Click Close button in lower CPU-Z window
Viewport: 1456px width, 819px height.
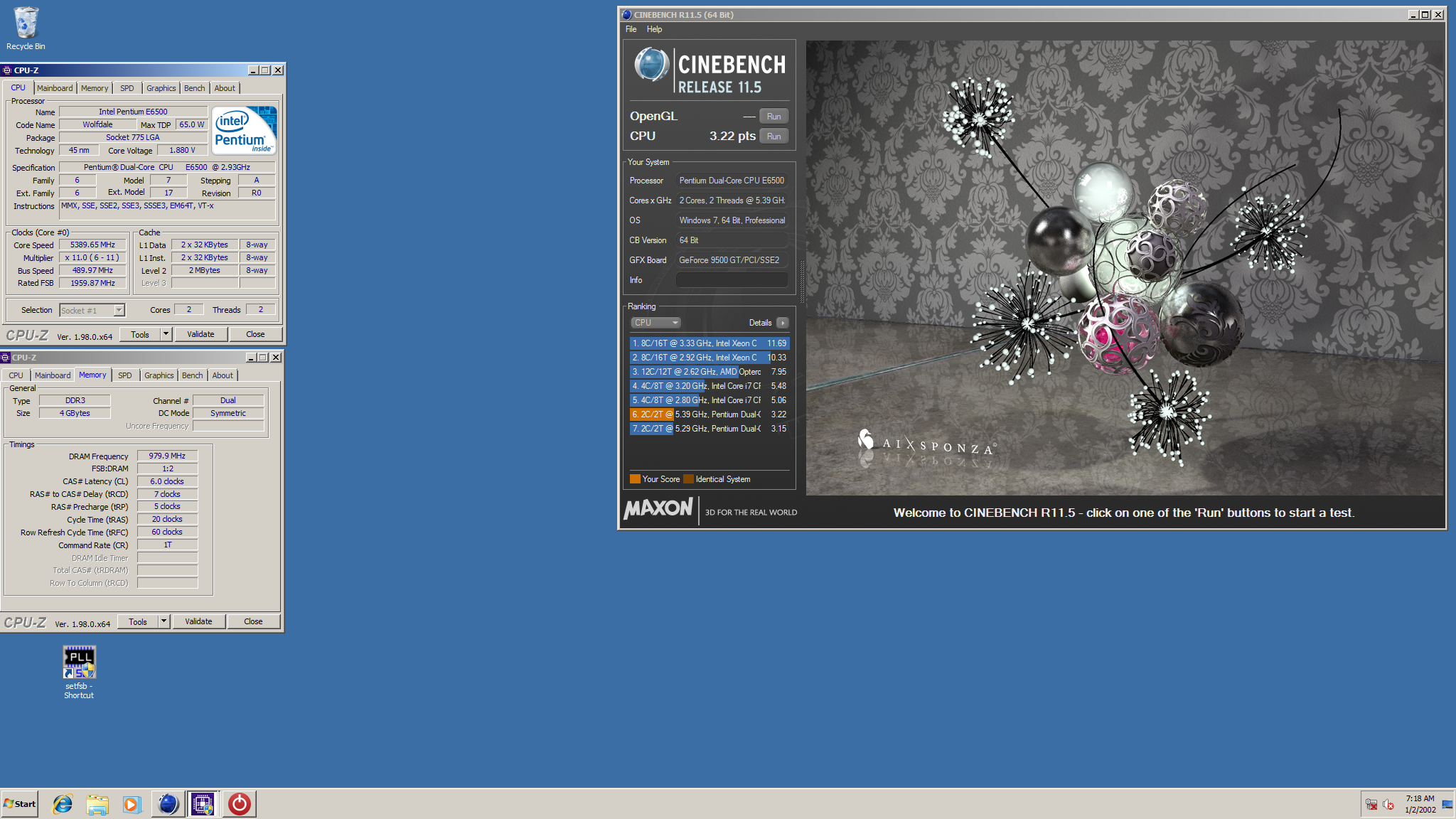pos(253,621)
